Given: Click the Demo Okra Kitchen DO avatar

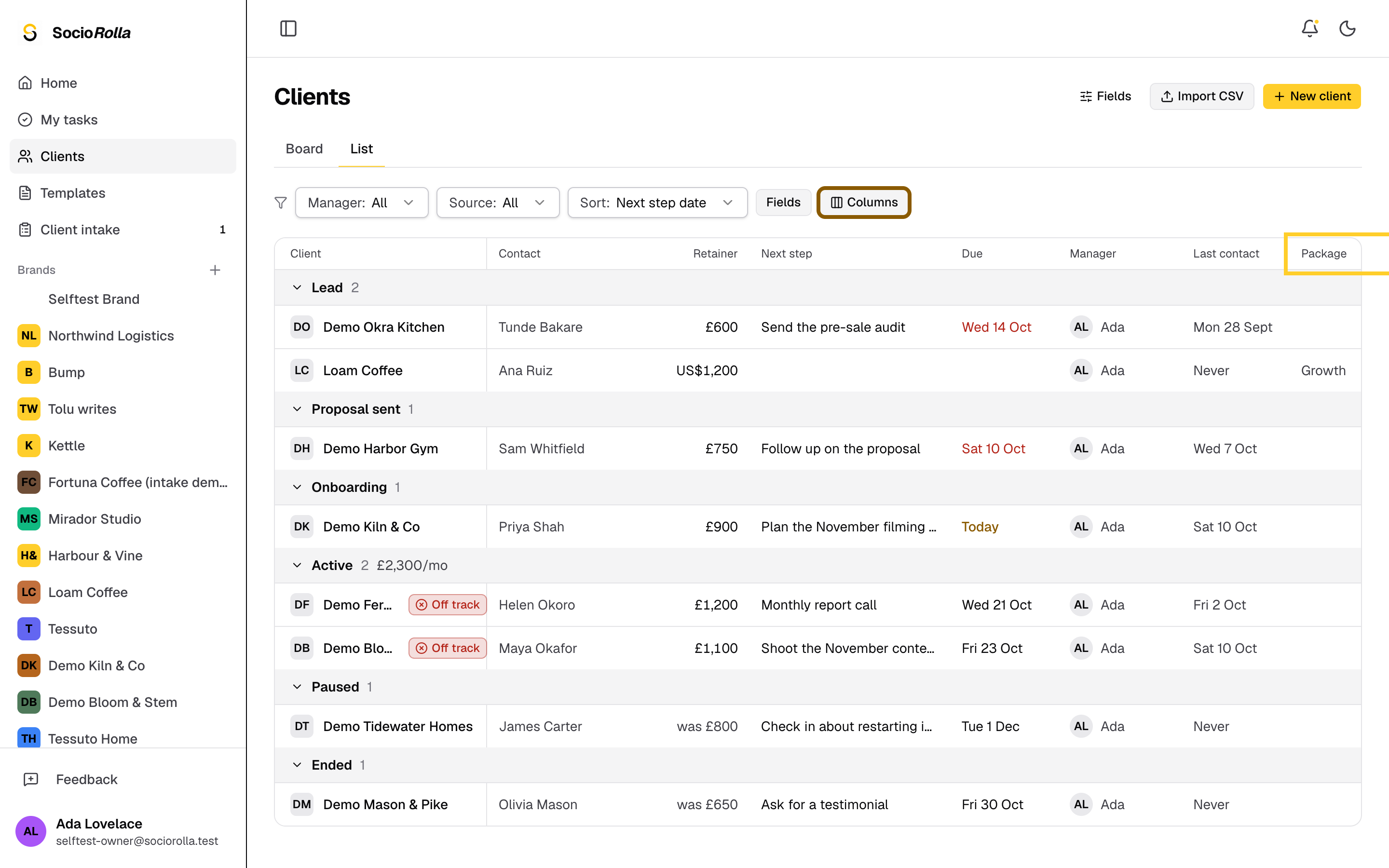Looking at the screenshot, I should point(302,327).
